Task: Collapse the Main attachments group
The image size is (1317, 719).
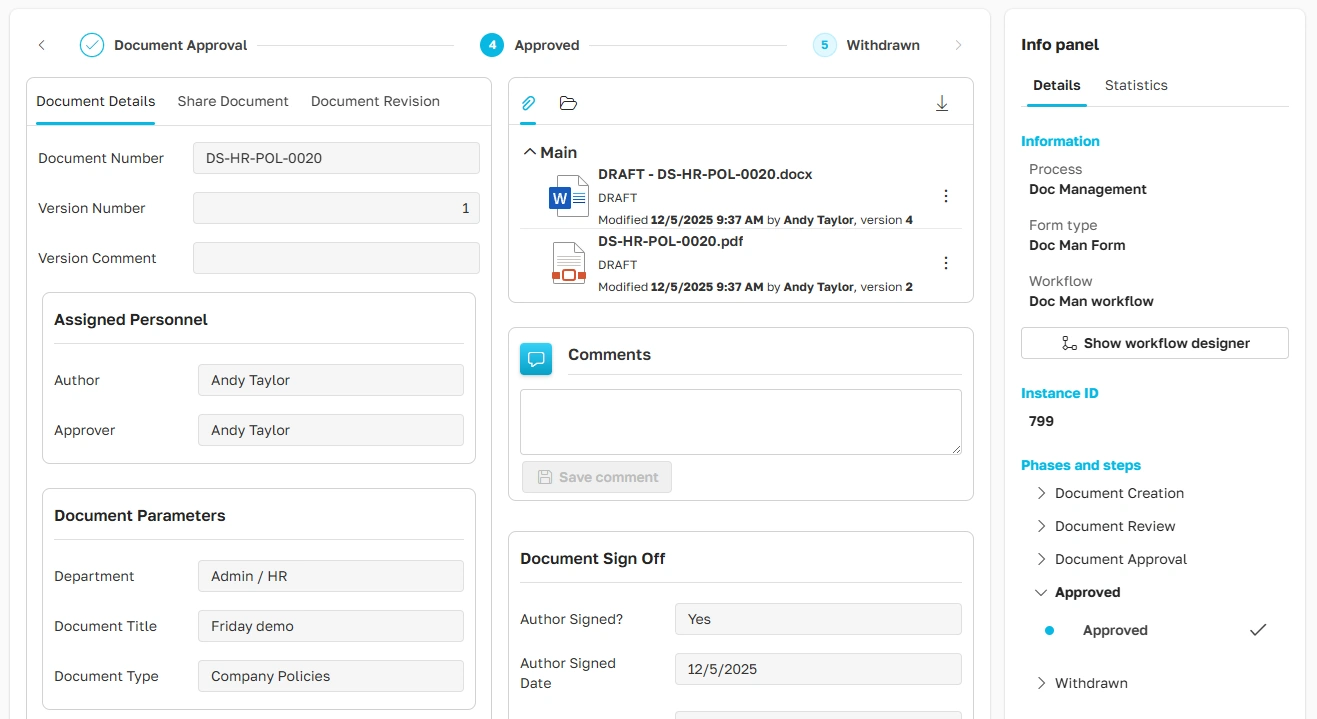Action: click(530, 152)
